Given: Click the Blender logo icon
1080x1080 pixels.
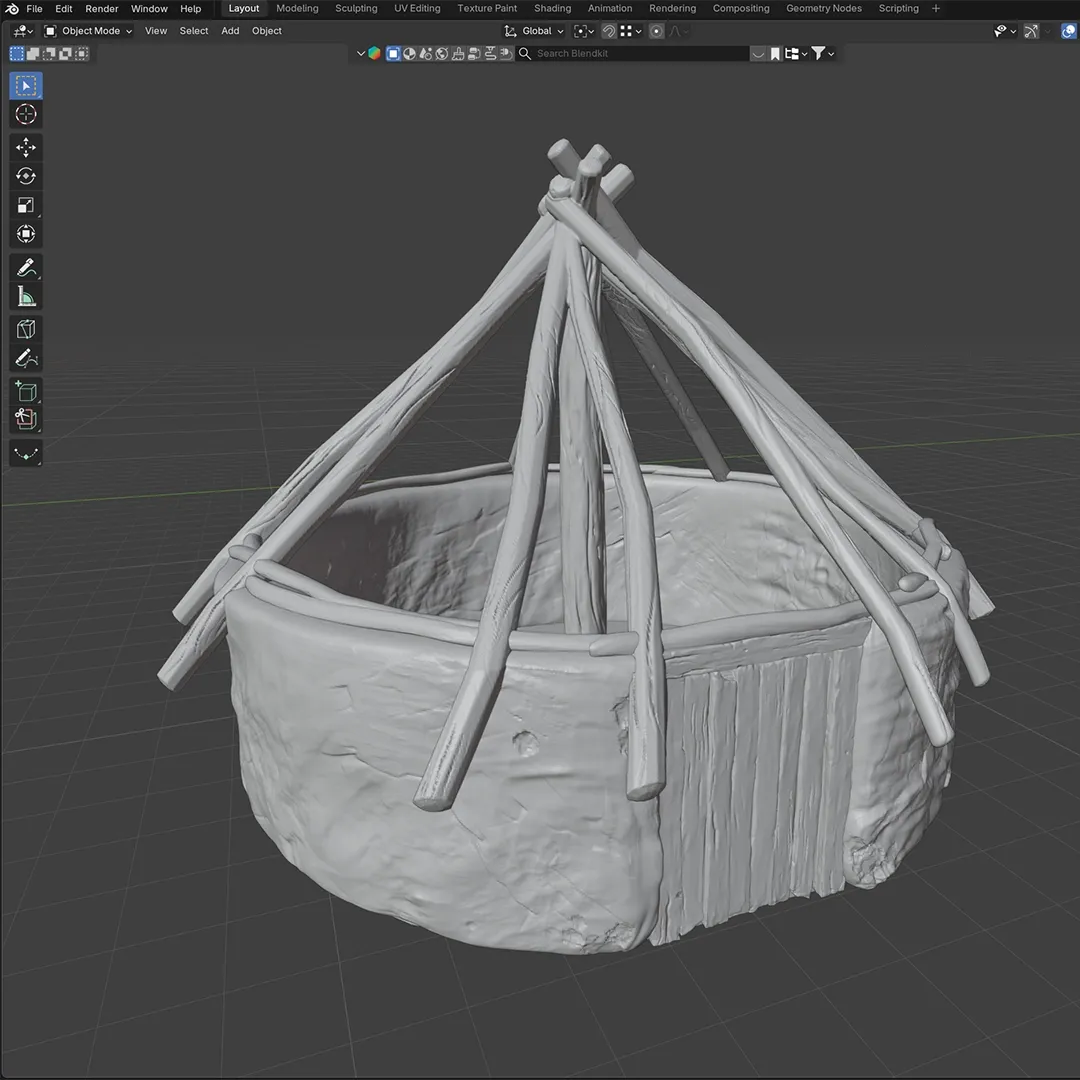Looking at the screenshot, I should point(12,9).
